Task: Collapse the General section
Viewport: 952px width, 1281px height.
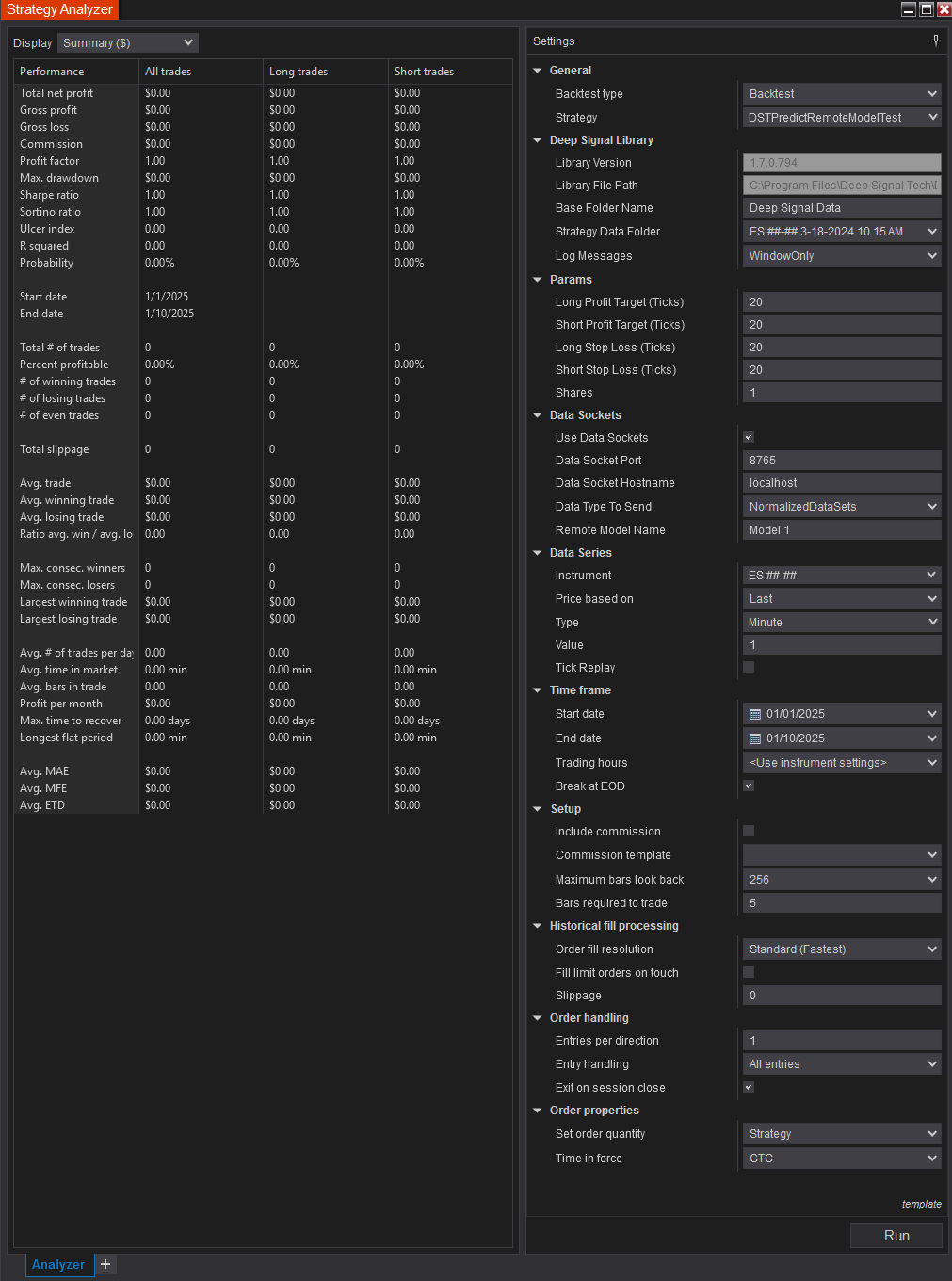Action: point(538,71)
